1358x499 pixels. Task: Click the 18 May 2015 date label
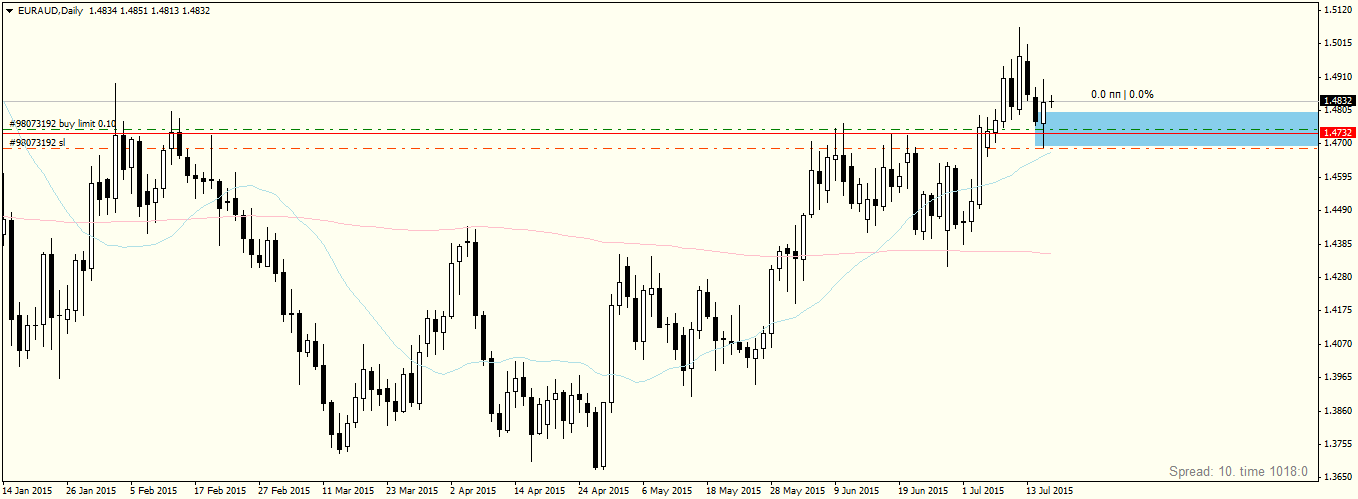[x=733, y=491]
